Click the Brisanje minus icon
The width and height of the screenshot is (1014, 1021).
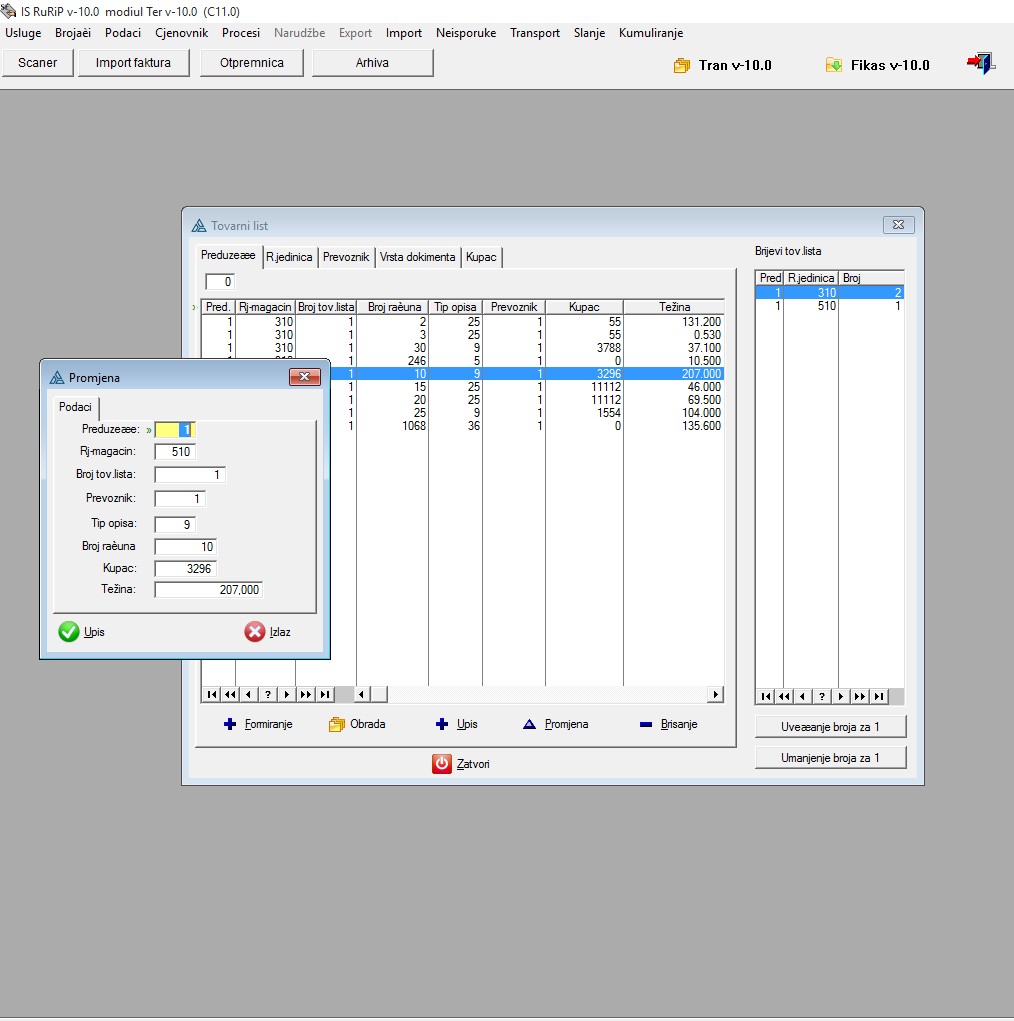(645, 724)
